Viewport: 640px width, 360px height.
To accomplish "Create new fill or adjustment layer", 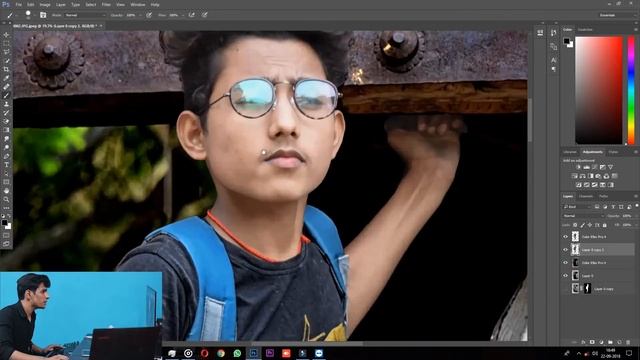I will pyautogui.click(x=601, y=342).
